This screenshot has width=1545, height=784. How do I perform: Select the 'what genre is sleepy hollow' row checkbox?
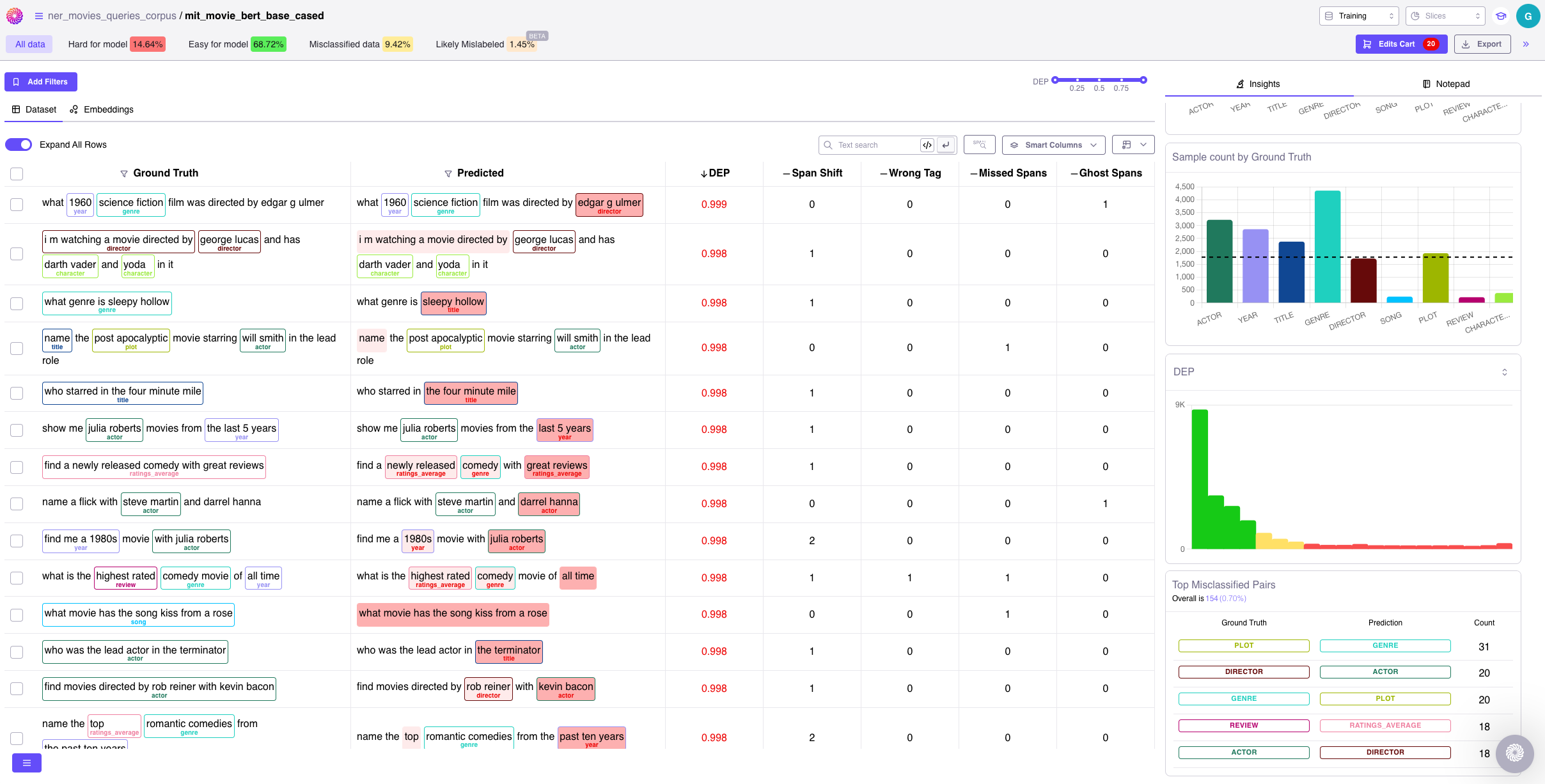17,303
